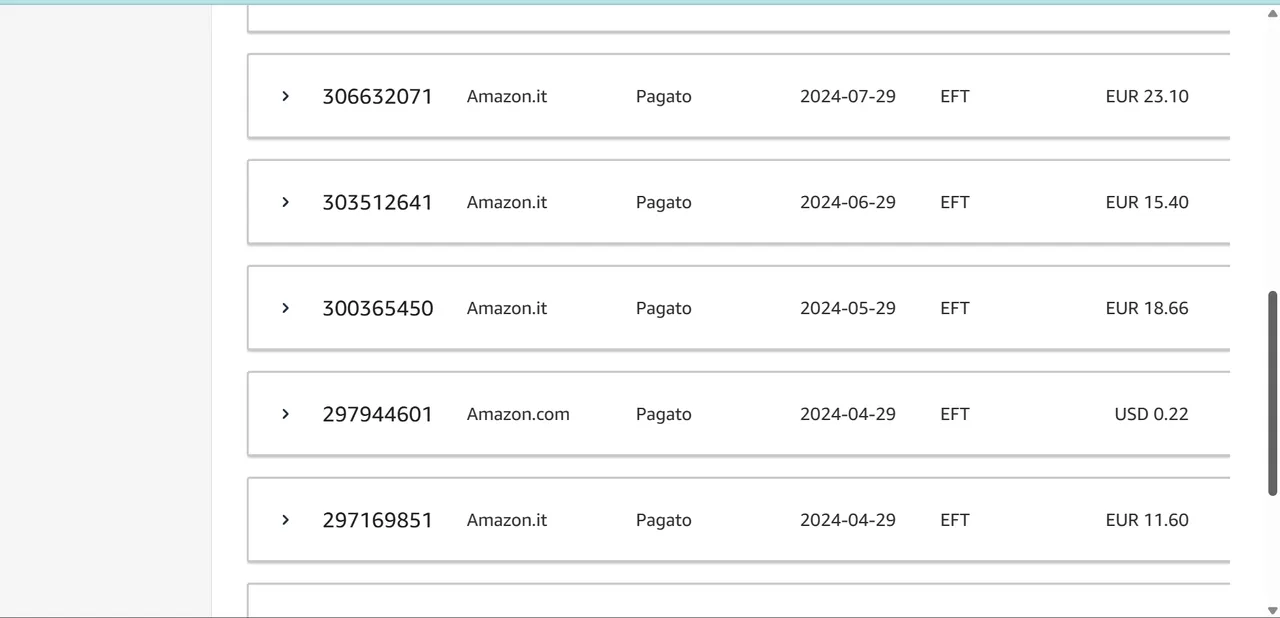Click amount EUR 18.66
This screenshot has height=618, width=1280.
1147,308
